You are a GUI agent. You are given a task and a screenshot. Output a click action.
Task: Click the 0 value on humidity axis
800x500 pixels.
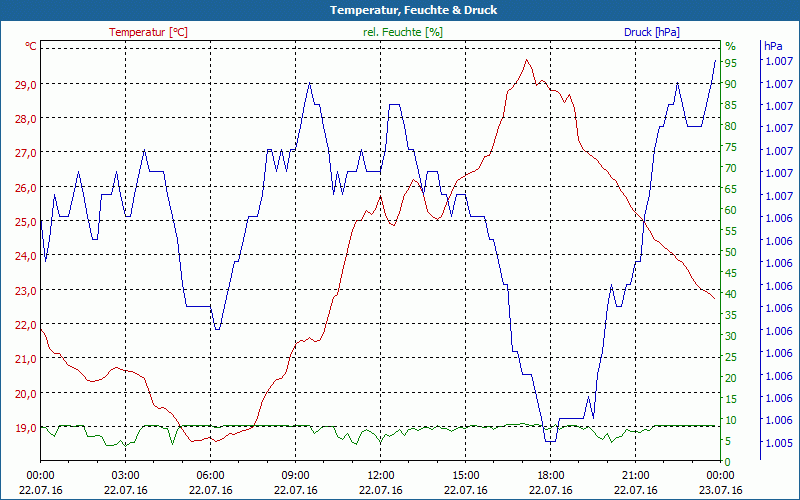coord(728,462)
